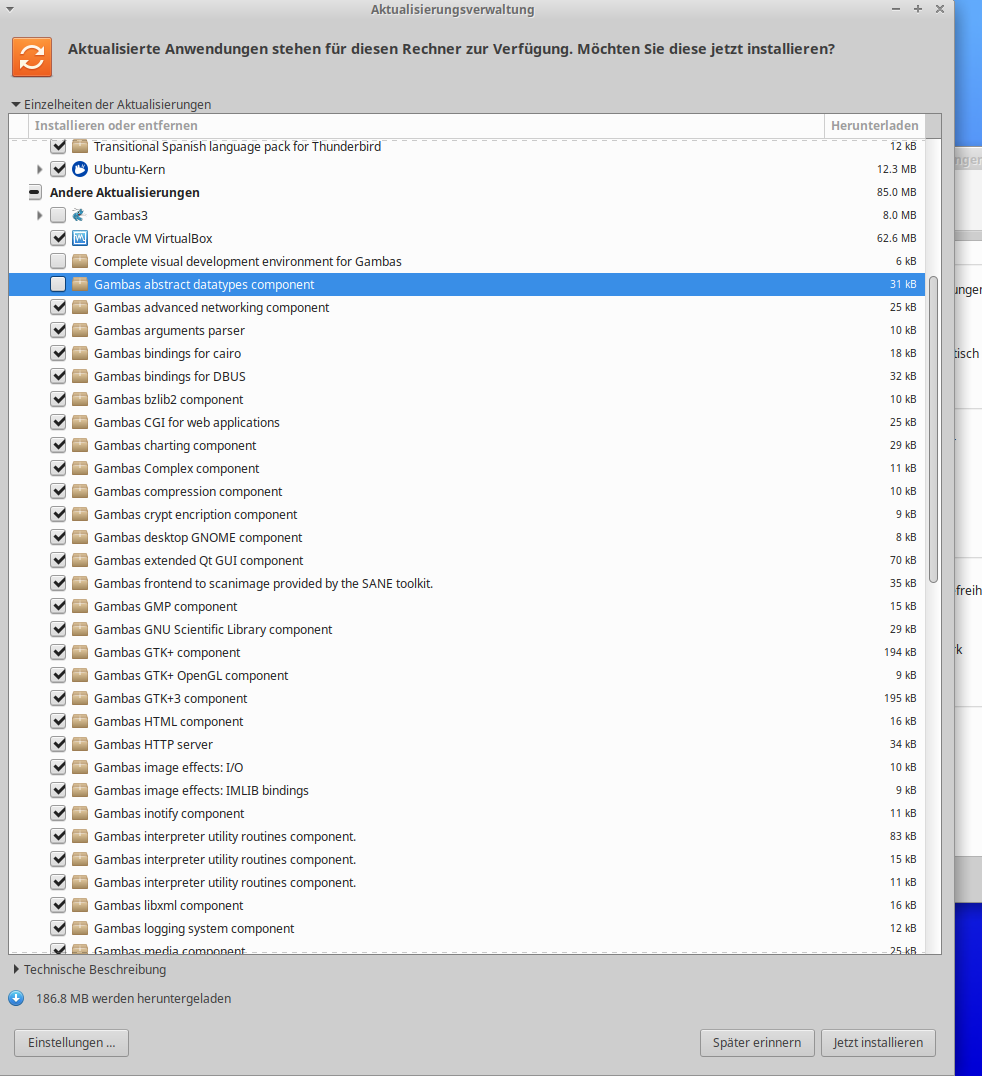
Task: Click the vertical scrollbar of the update list
Action: click(933, 430)
